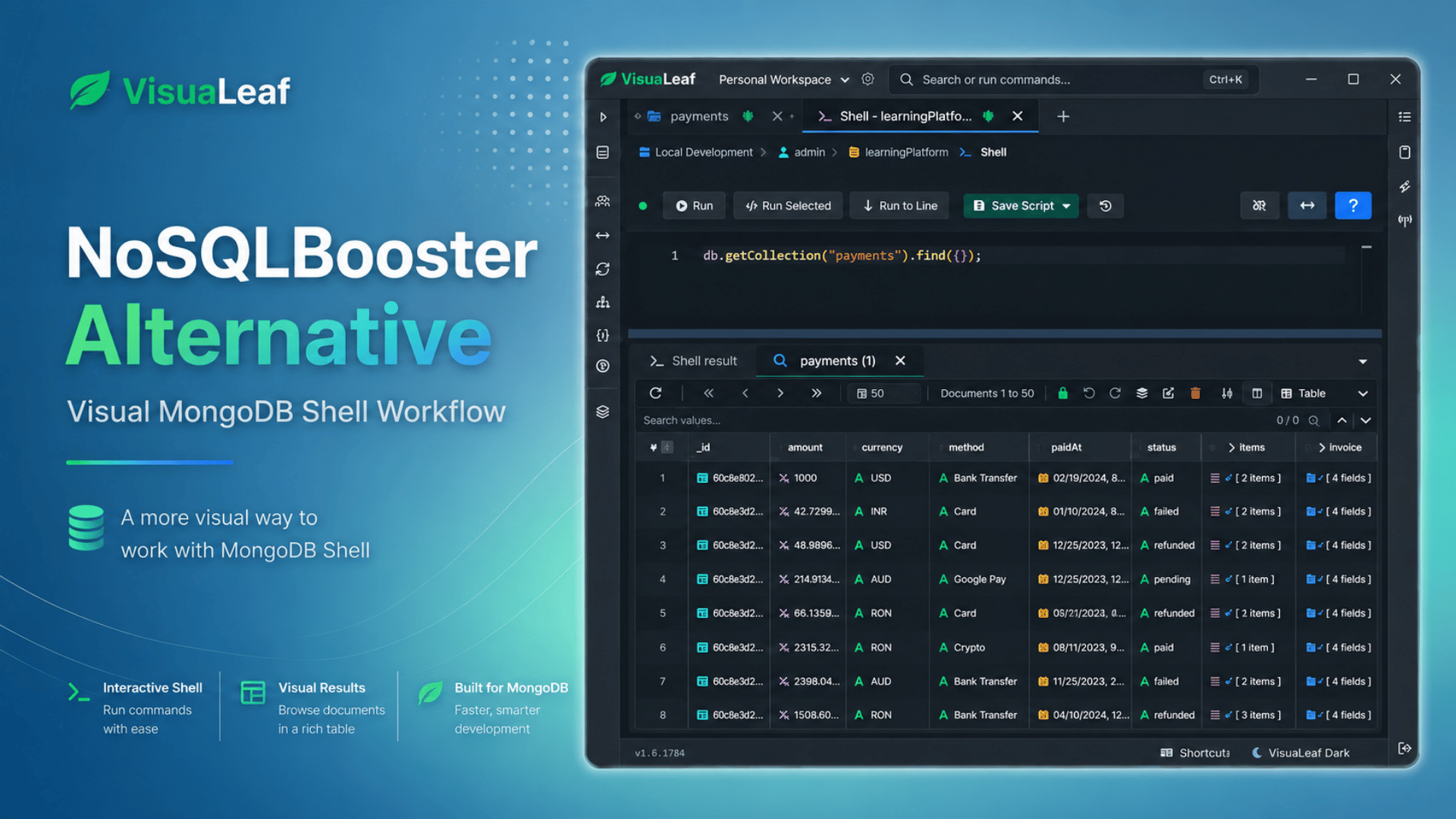The width and height of the screenshot is (1456, 819).
Task: Toggle the split columns view icon
Action: coord(1257,393)
